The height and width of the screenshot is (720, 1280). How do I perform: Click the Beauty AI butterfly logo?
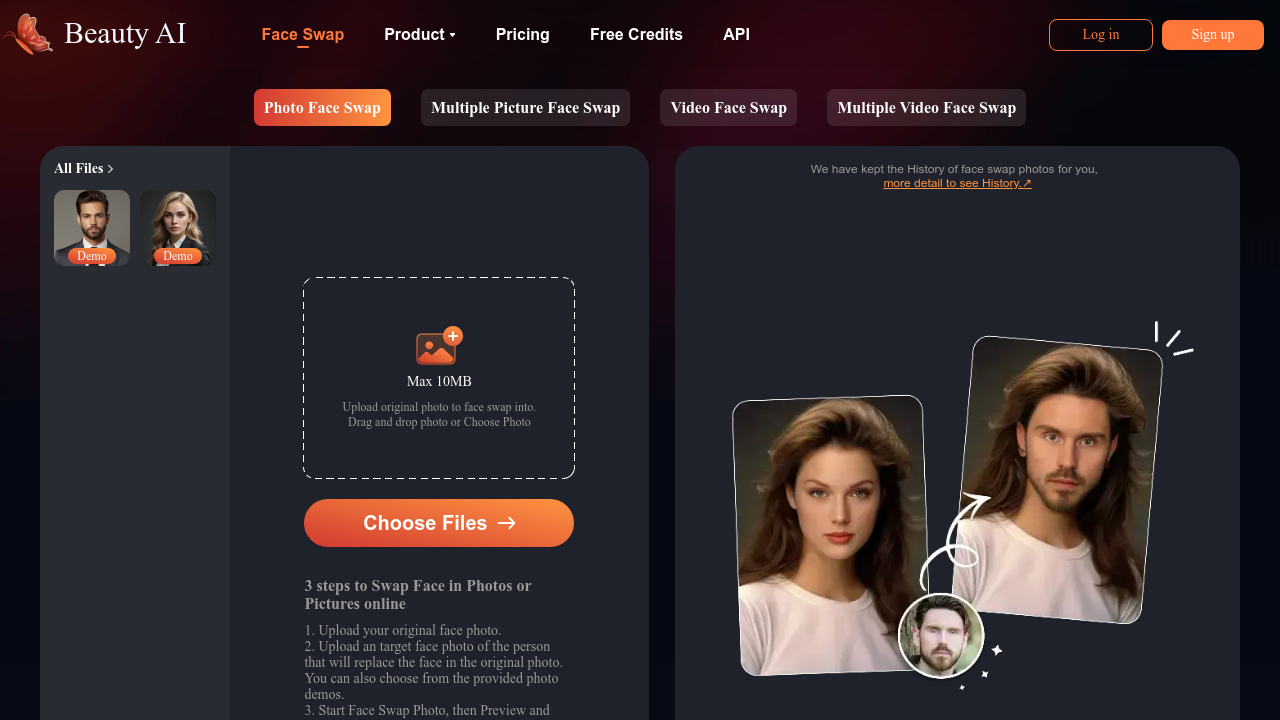[28, 34]
